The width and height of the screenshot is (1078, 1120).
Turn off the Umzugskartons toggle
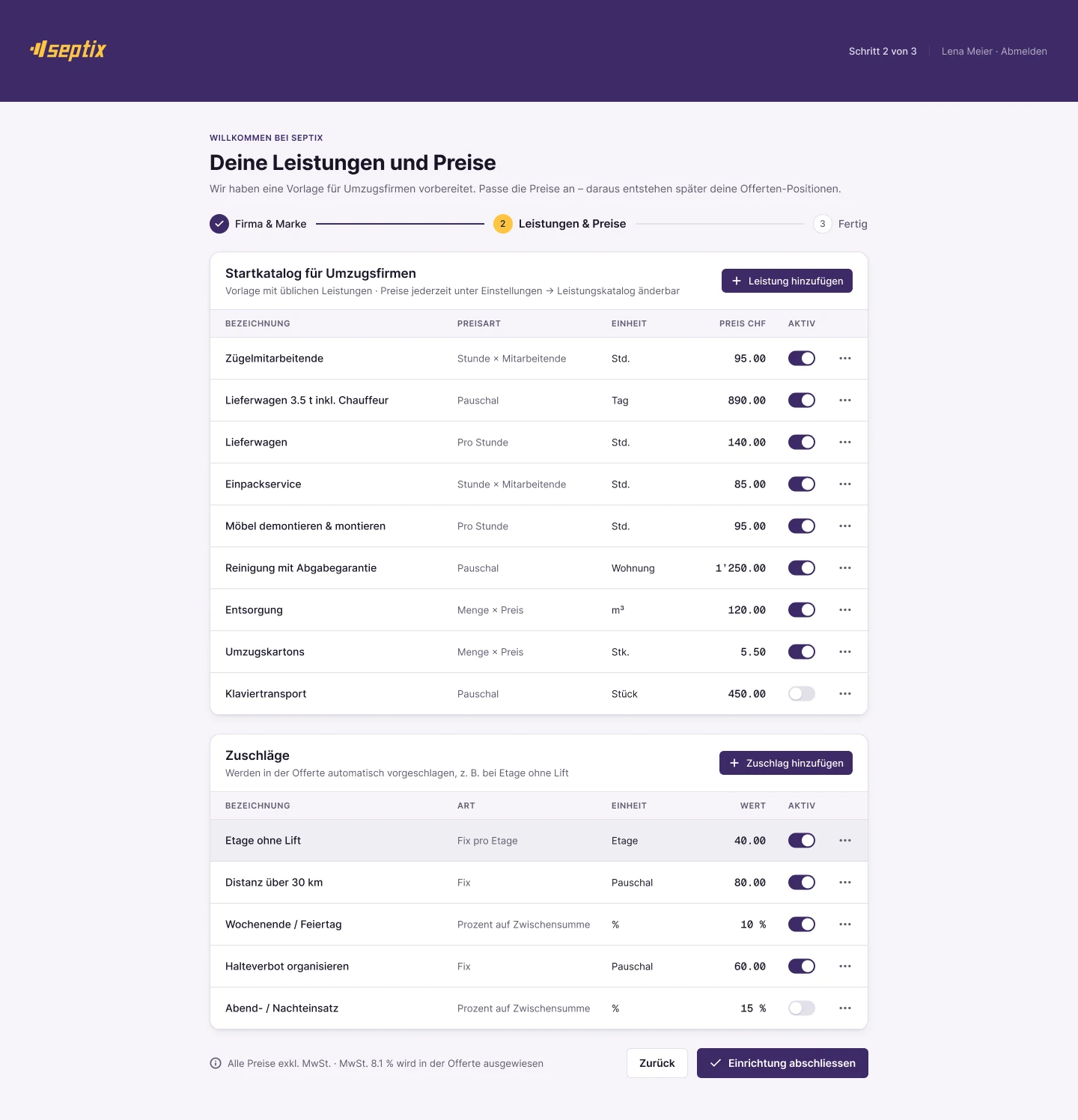point(802,652)
